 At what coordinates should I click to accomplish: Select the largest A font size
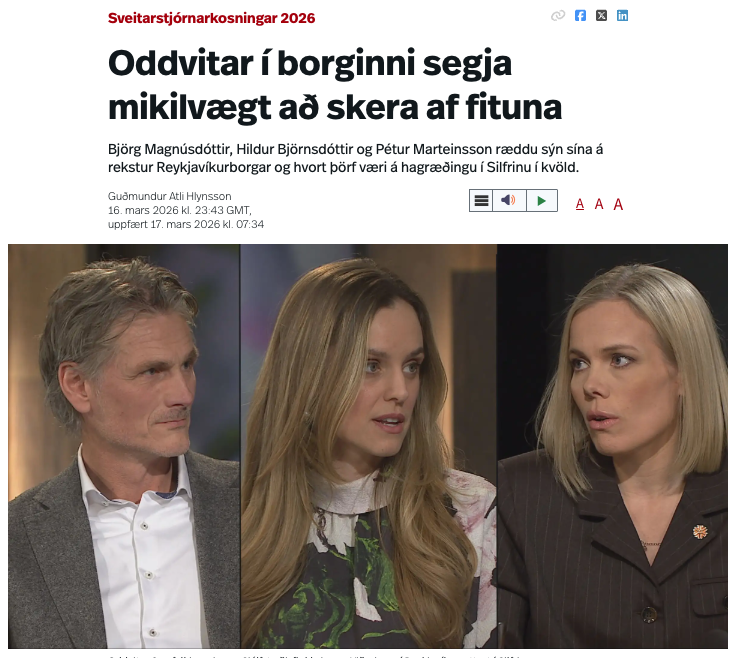coord(618,204)
